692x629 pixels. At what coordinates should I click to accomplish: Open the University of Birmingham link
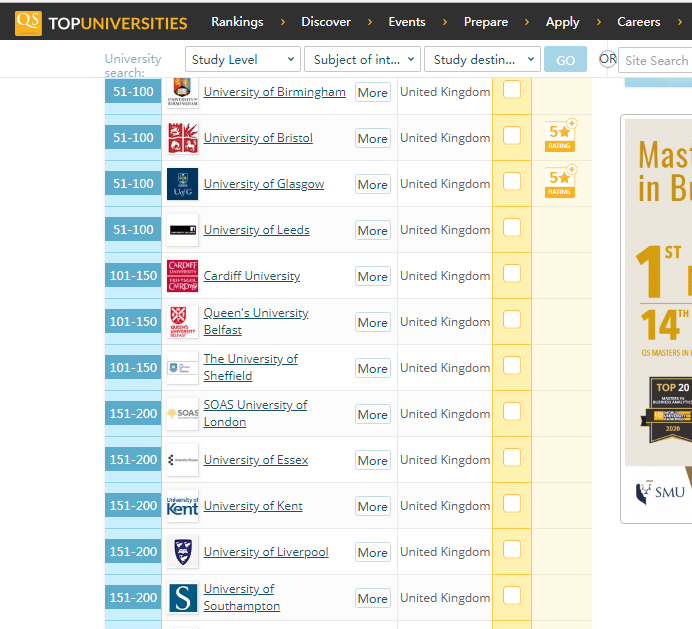(275, 92)
